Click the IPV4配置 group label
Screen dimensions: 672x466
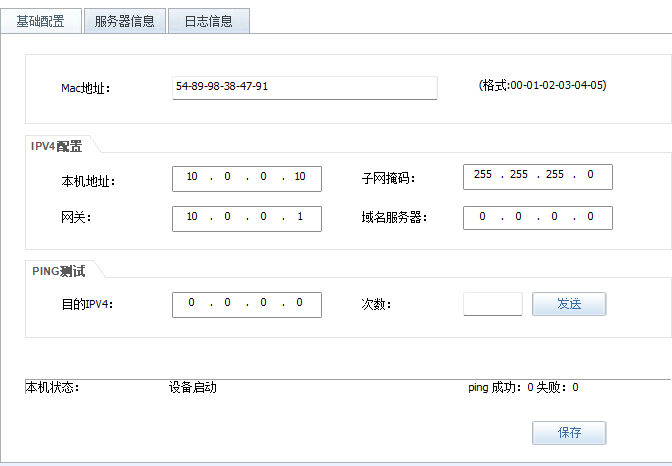pos(56,146)
